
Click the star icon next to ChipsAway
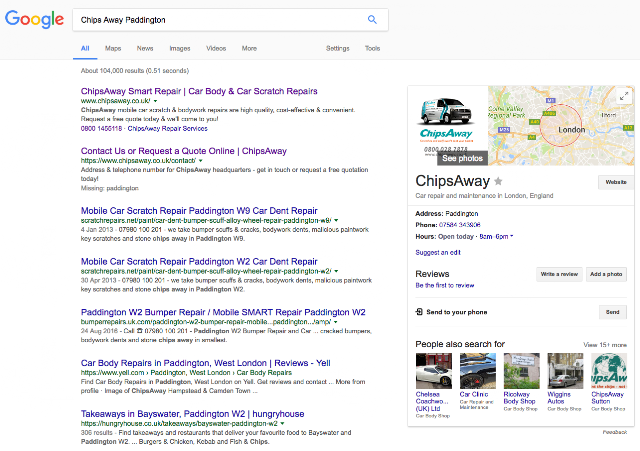(498, 181)
